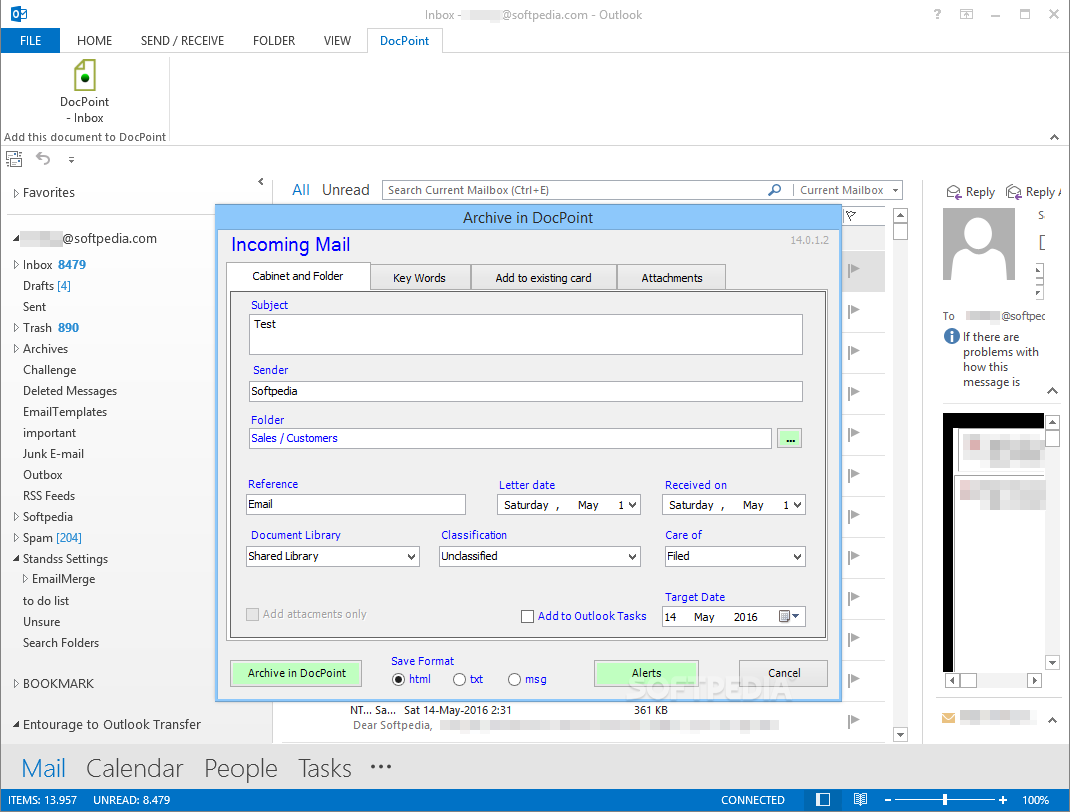Click Archive in DocPoint button
The width and height of the screenshot is (1070, 812).
pyautogui.click(x=296, y=673)
